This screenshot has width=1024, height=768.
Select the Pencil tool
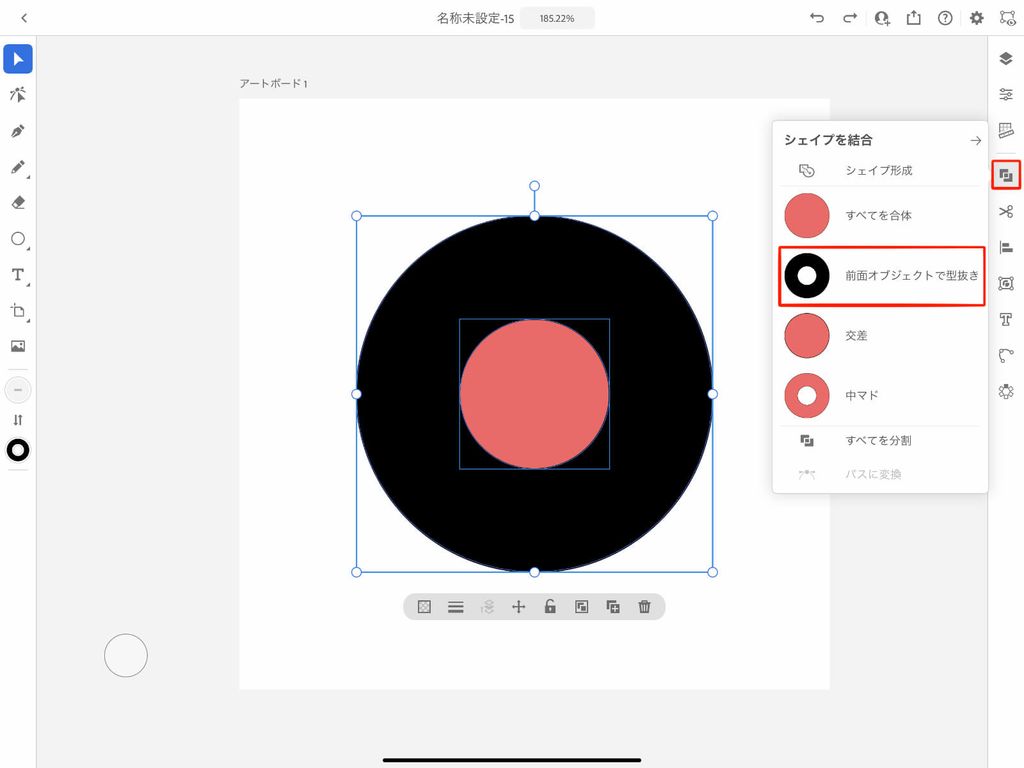point(18,167)
